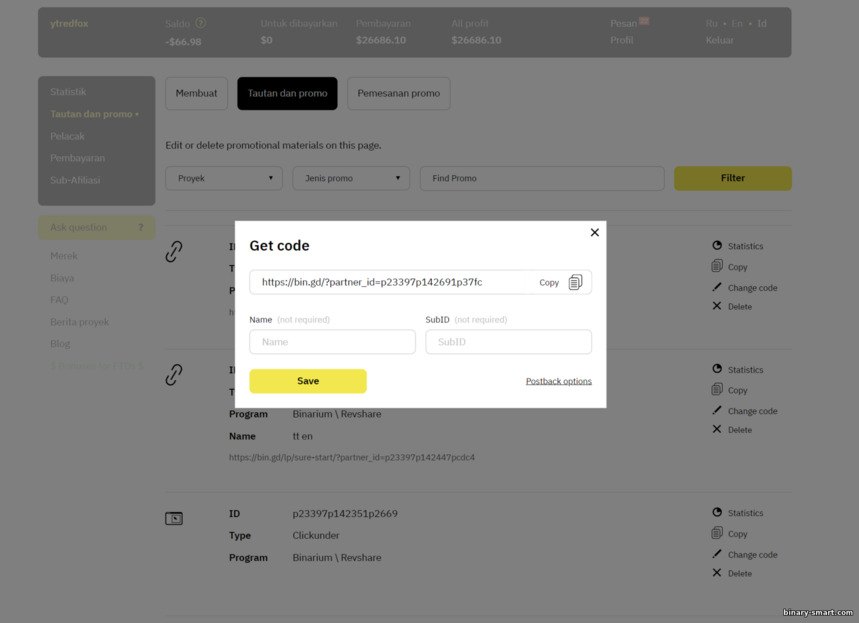Select Tautan dan promo sidebar item

click(x=94, y=114)
